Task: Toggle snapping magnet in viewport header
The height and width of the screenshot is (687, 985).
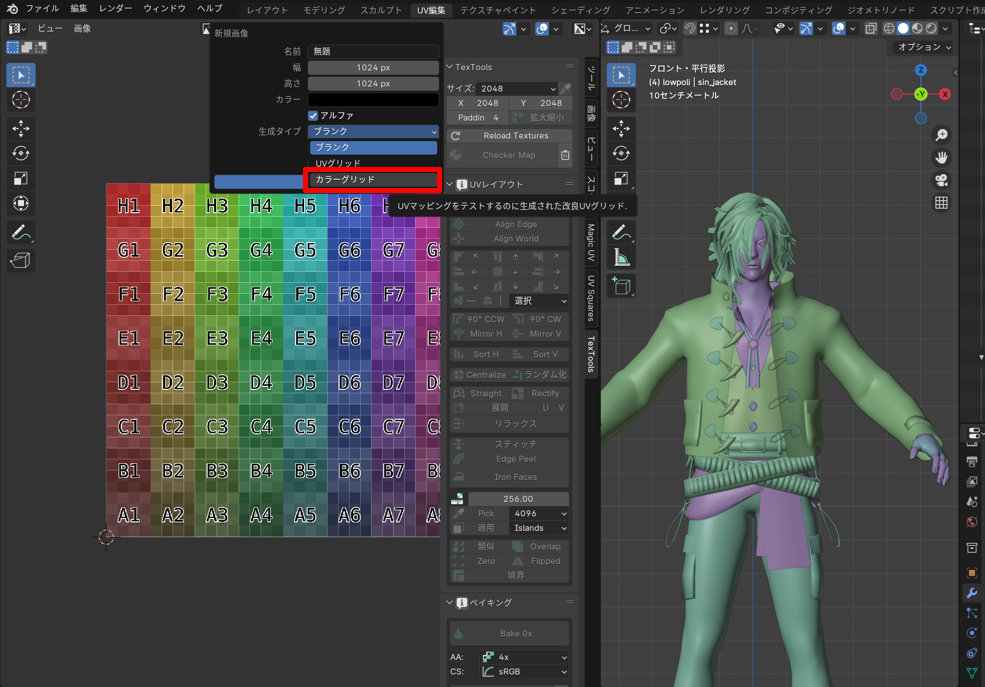Action: [690, 29]
